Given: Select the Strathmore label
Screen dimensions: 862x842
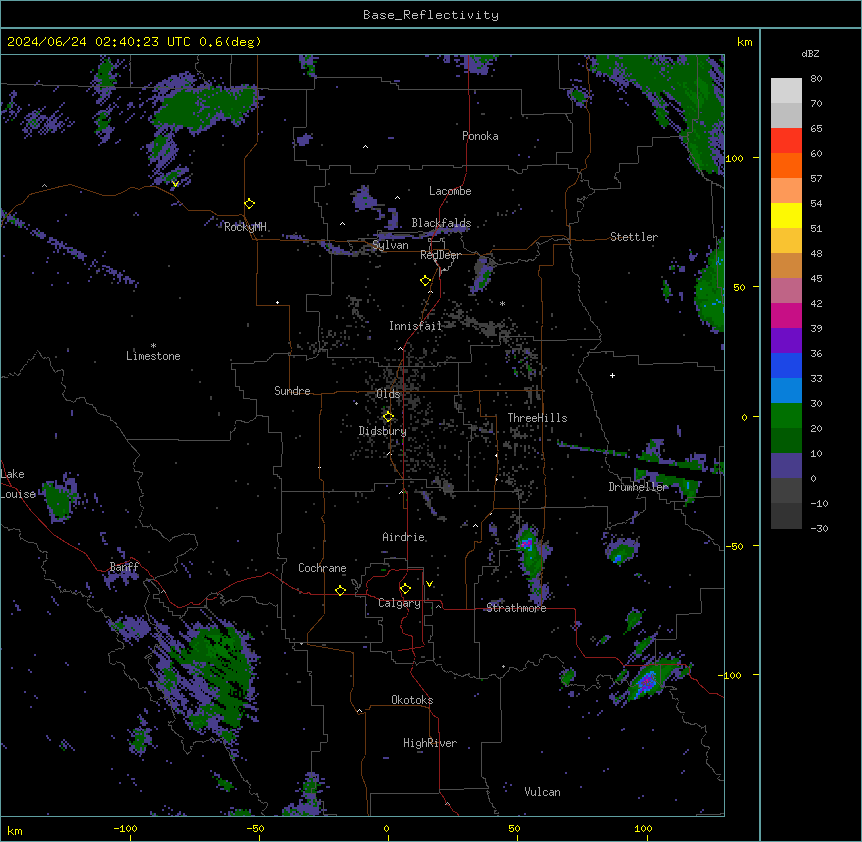Looking at the screenshot, I should 516,608.
